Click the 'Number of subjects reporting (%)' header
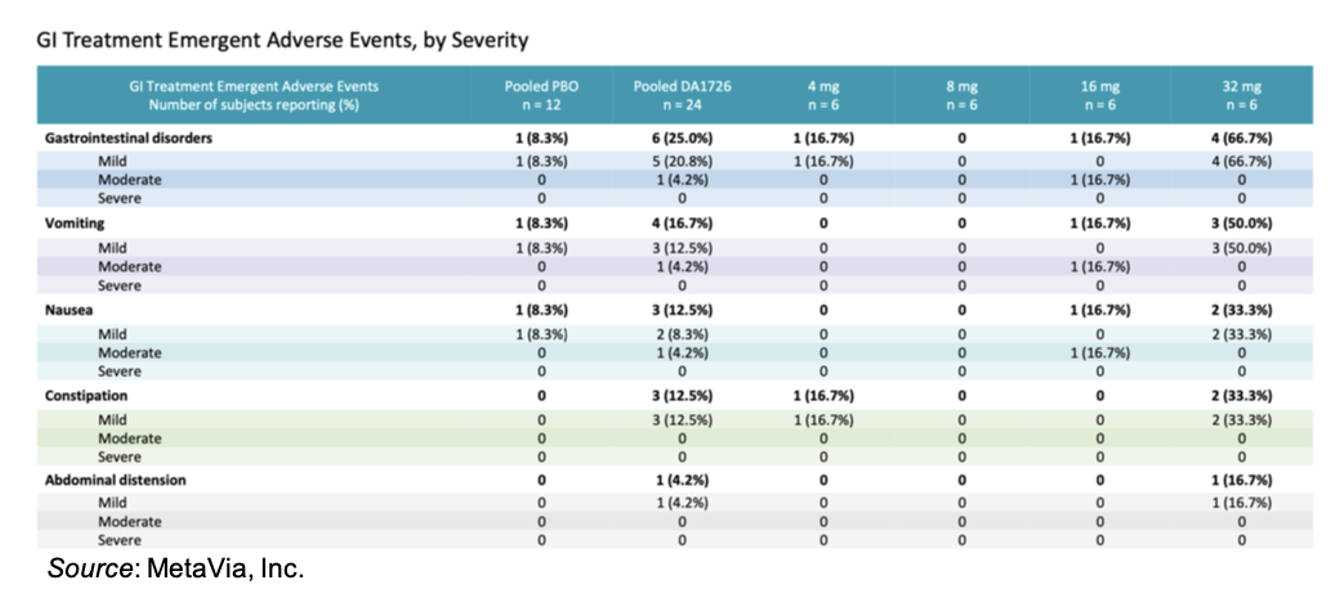 pyautogui.click(x=253, y=104)
